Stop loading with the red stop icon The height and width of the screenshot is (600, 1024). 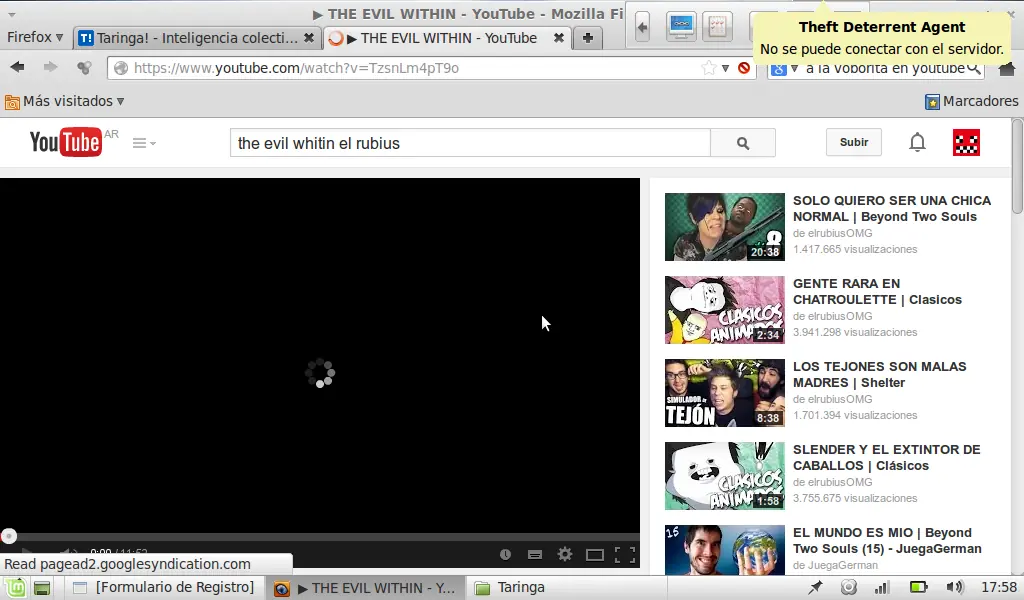744,68
